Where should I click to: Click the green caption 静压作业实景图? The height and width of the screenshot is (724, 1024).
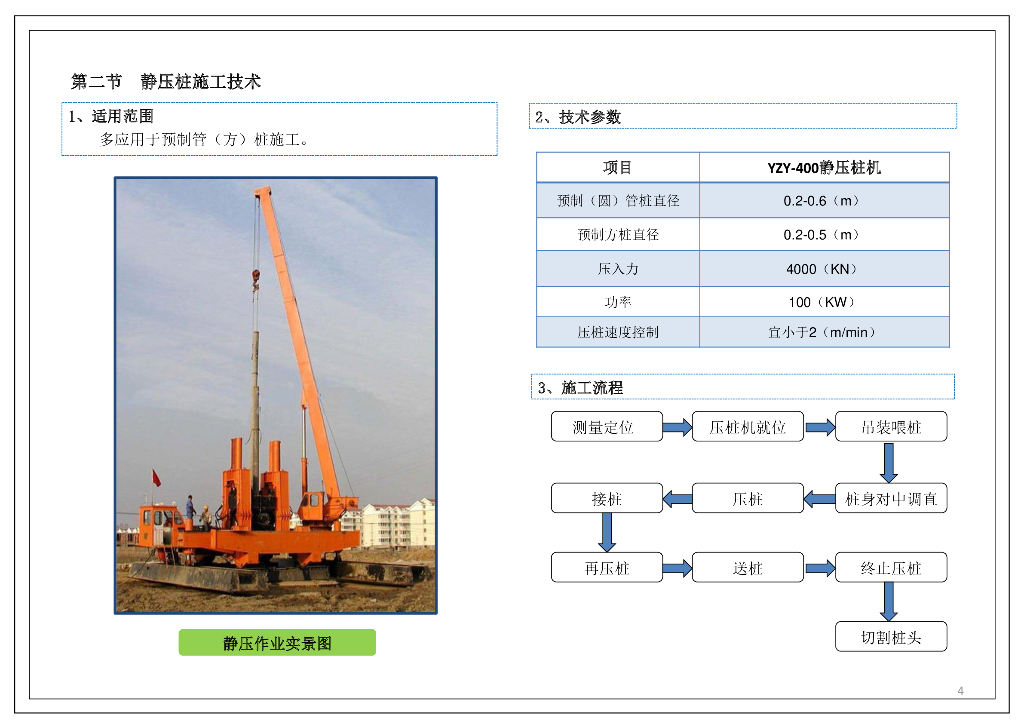pos(277,643)
